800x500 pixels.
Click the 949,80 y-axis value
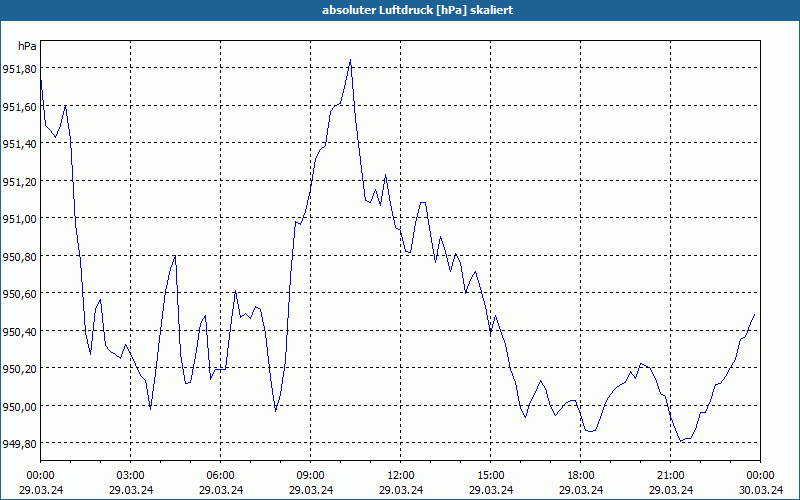click(19, 444)
